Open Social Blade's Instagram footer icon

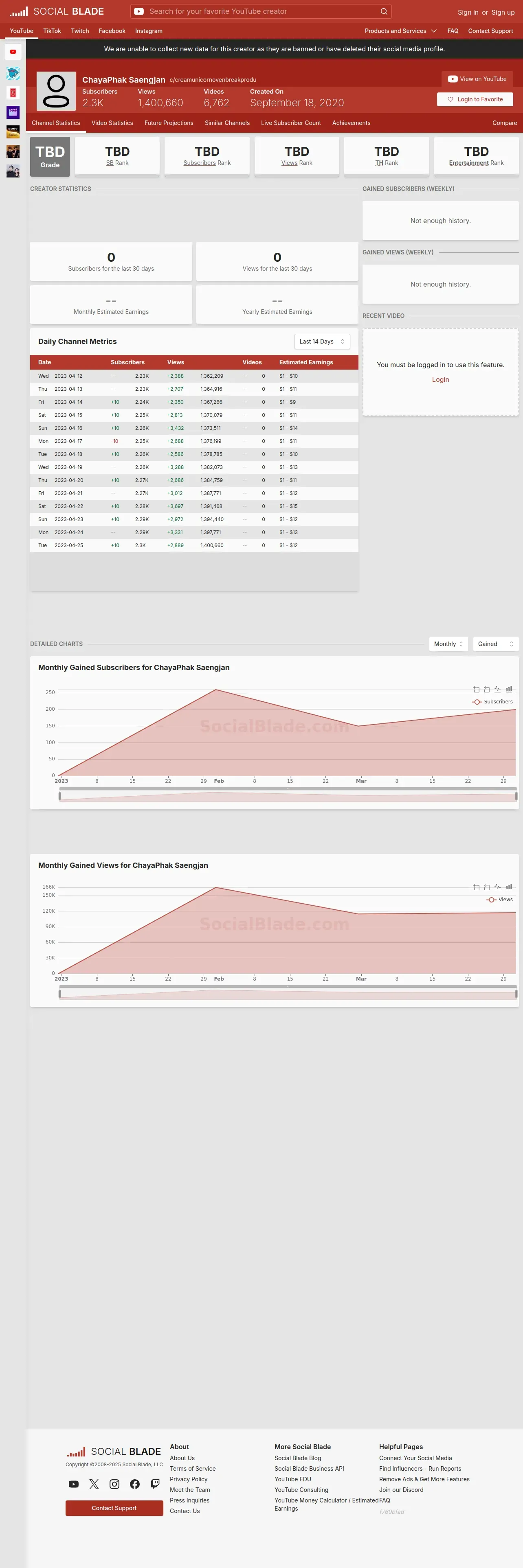(114, 1484)
